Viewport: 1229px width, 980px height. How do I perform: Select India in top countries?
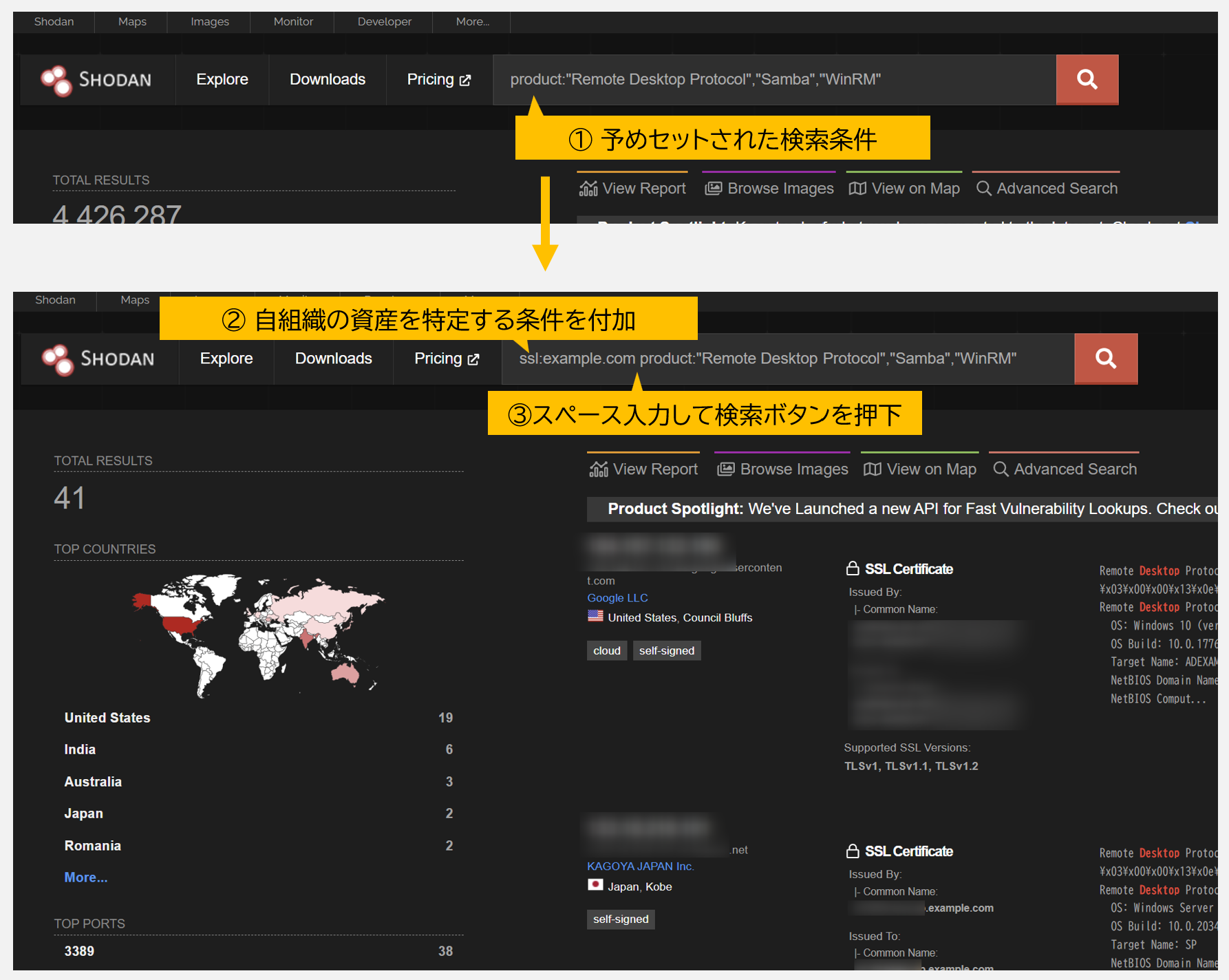click(258, 749)
